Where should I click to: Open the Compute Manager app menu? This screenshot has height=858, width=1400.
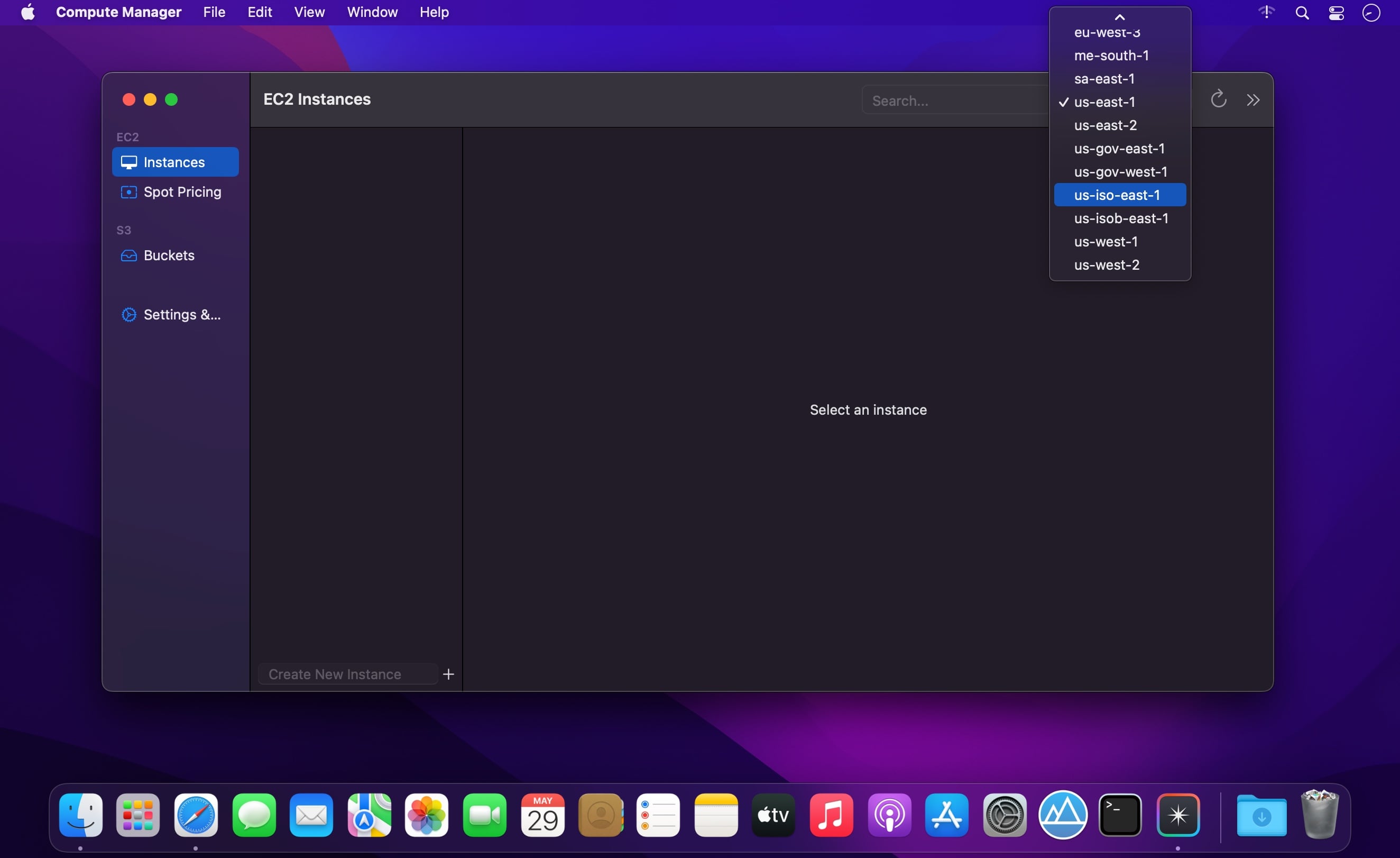coord(119,12)
